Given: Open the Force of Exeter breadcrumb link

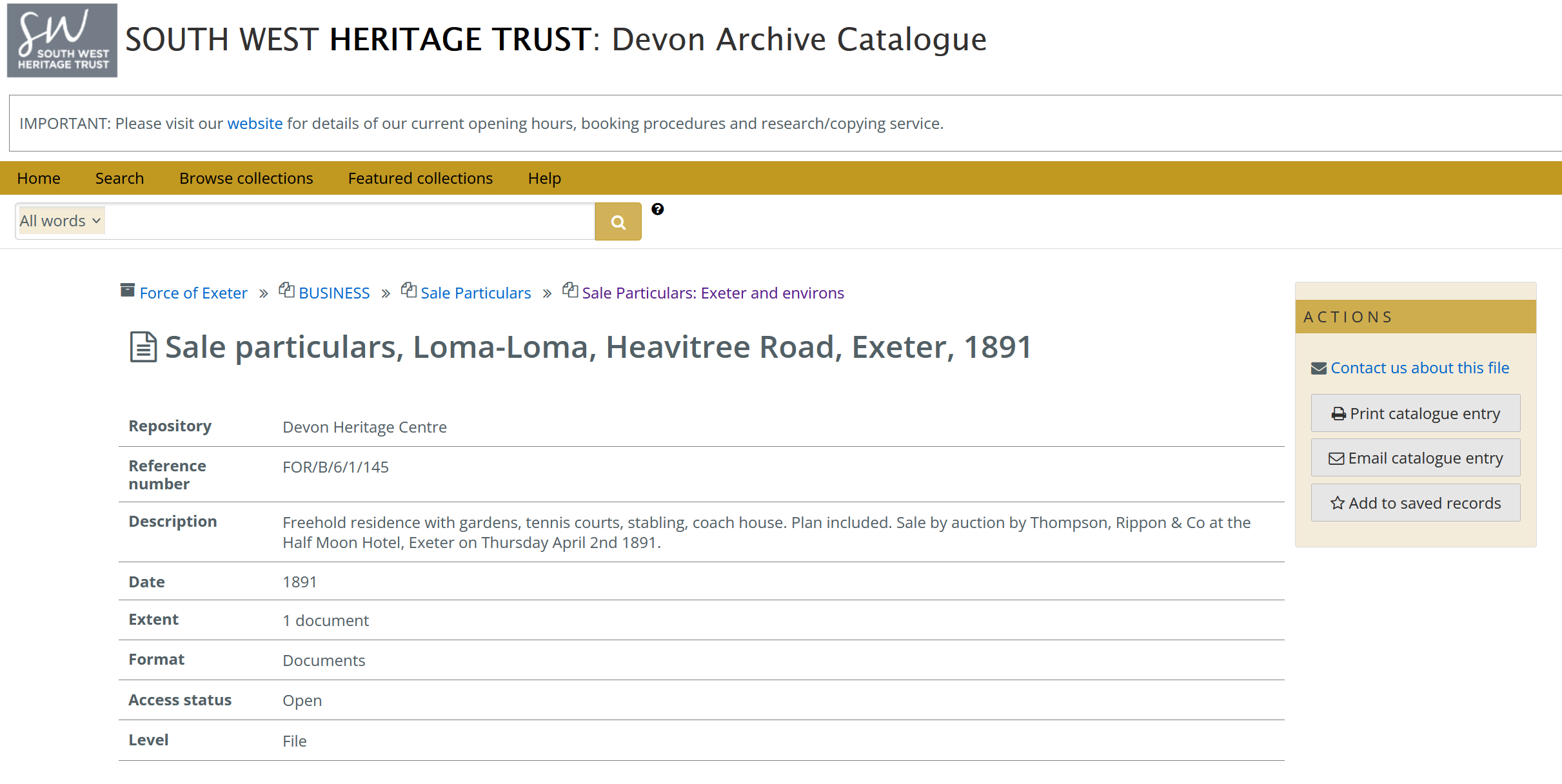Looking at the screenshot, I should pos(193,293).
